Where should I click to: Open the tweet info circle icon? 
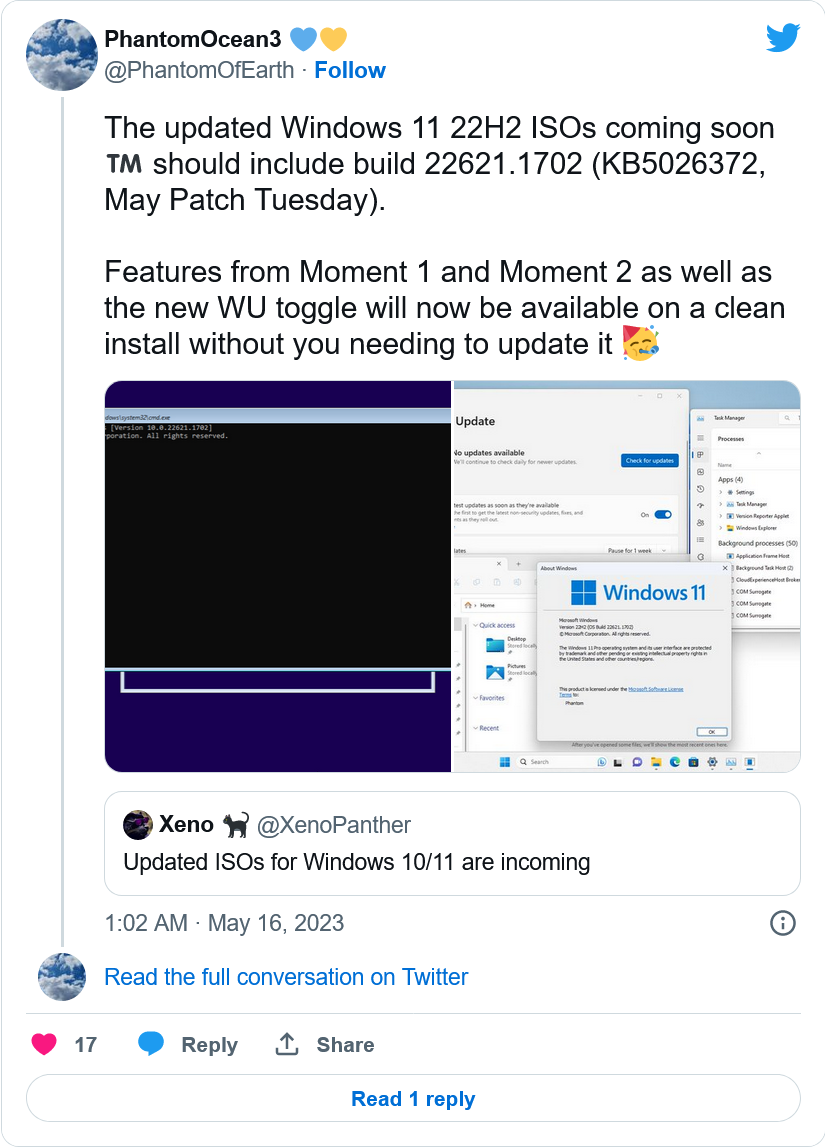click(783, 922)
